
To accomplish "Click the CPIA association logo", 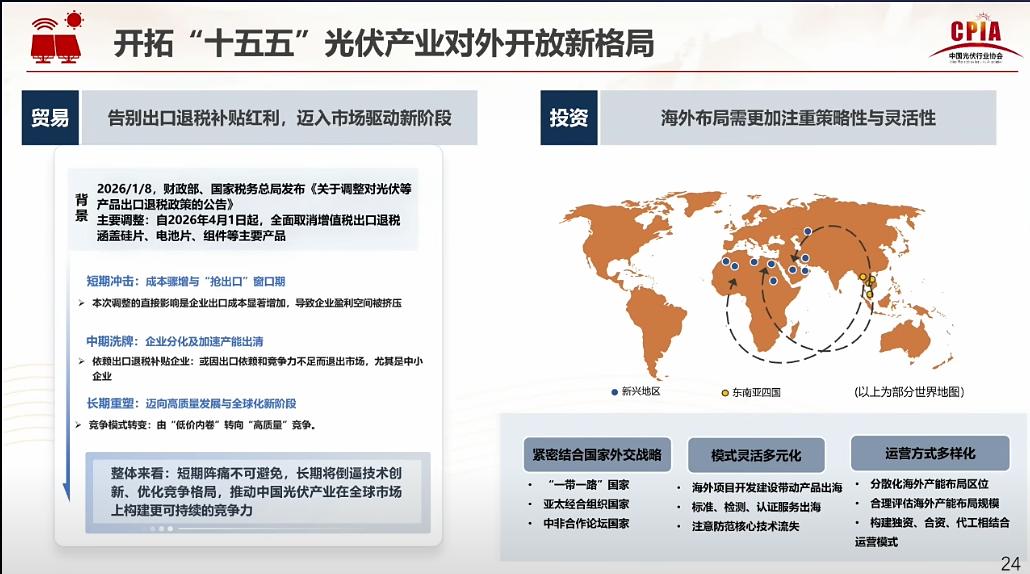I will point(976,41).
